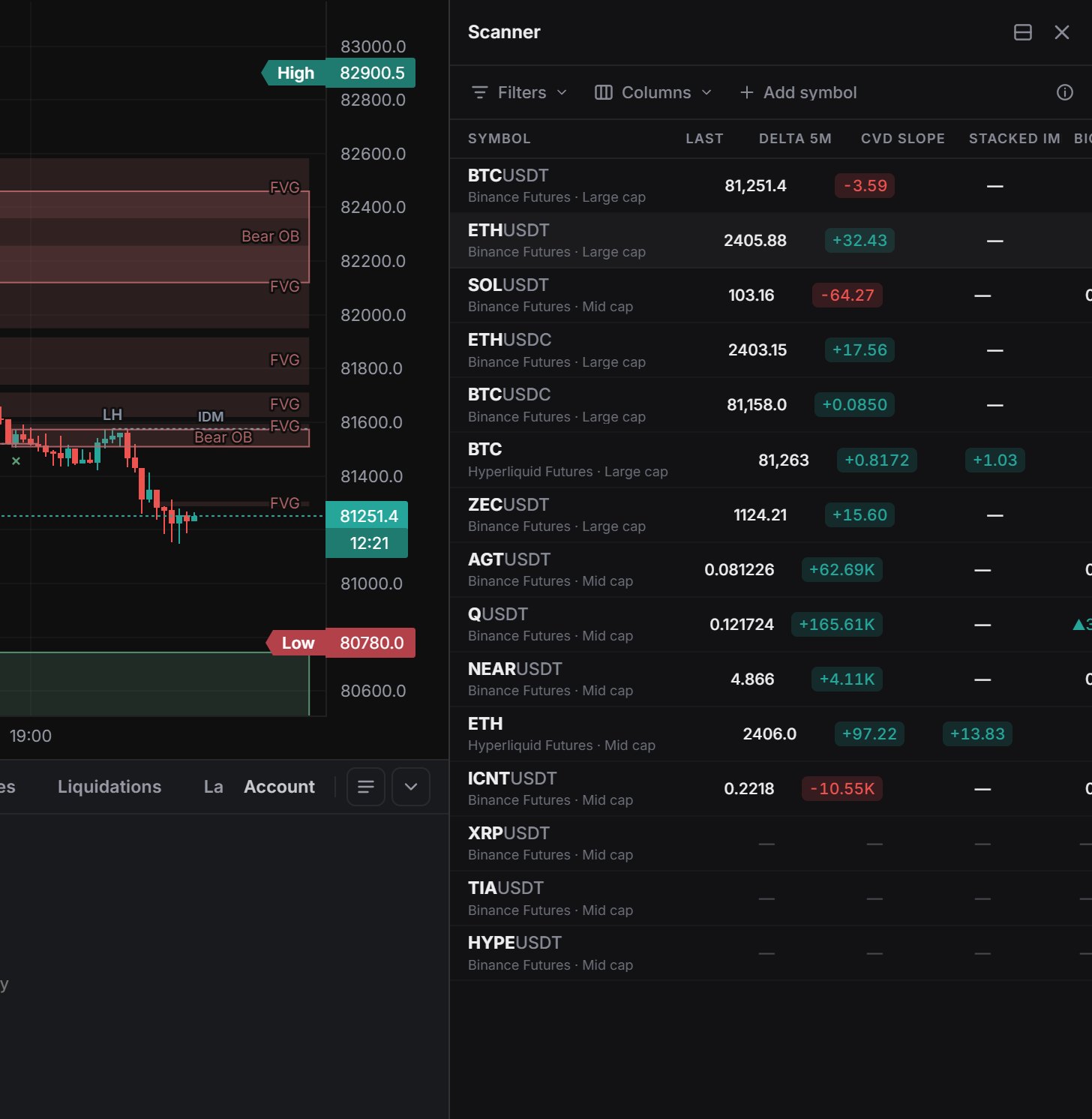Screen dimensions: 1092x1119
Task: Open the Columns dropdown
Action: 652,92
